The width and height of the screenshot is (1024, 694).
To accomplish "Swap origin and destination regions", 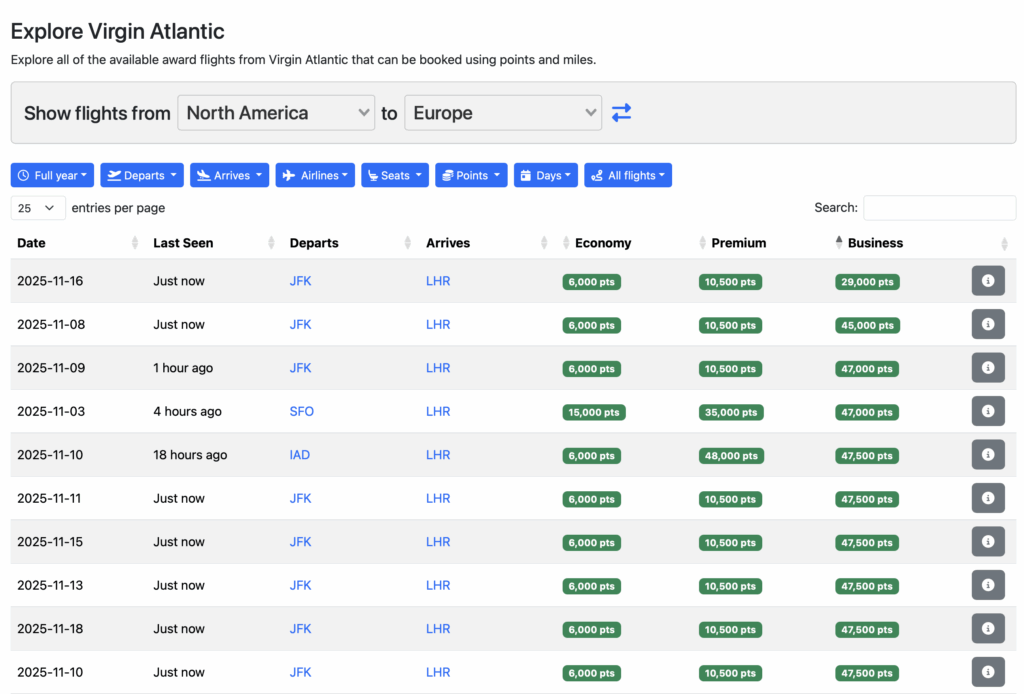I will [621, 113].
